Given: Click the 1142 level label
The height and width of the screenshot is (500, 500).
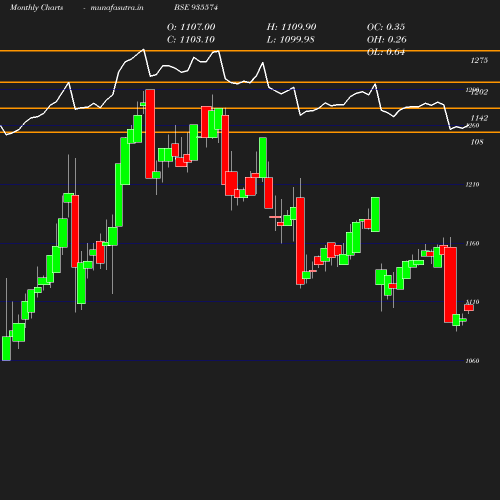Looking at the screenshot, I should [x=479, y=118].
